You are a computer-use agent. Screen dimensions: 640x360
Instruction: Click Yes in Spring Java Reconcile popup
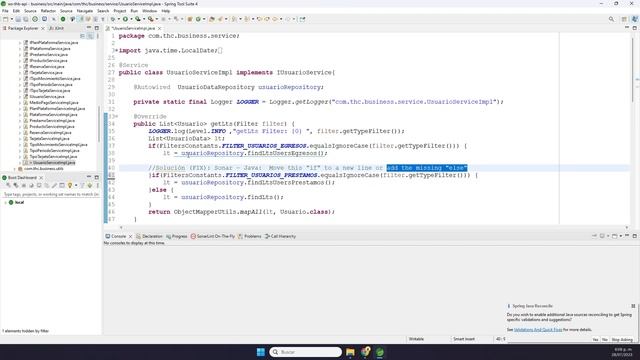595,340
